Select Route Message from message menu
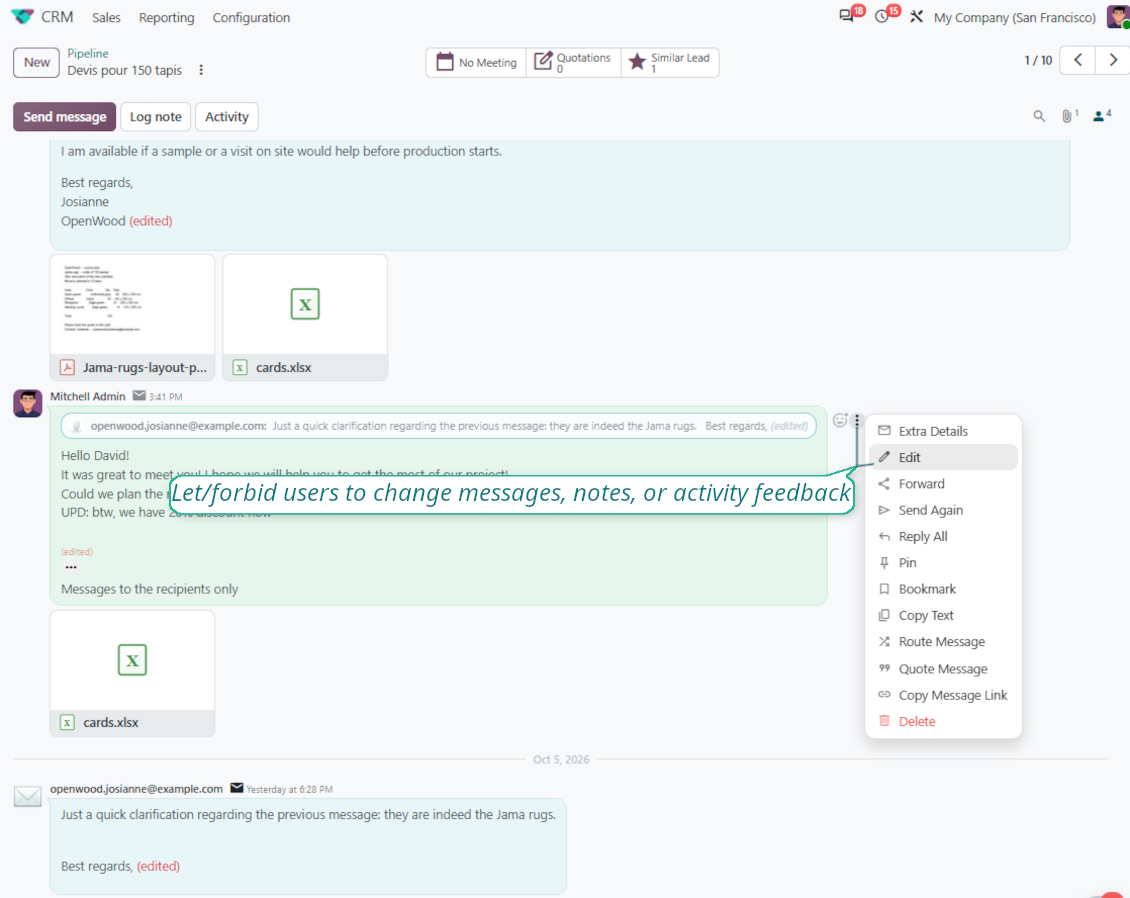The width and height of the screenshot is (1130, 898). point(943,642)
